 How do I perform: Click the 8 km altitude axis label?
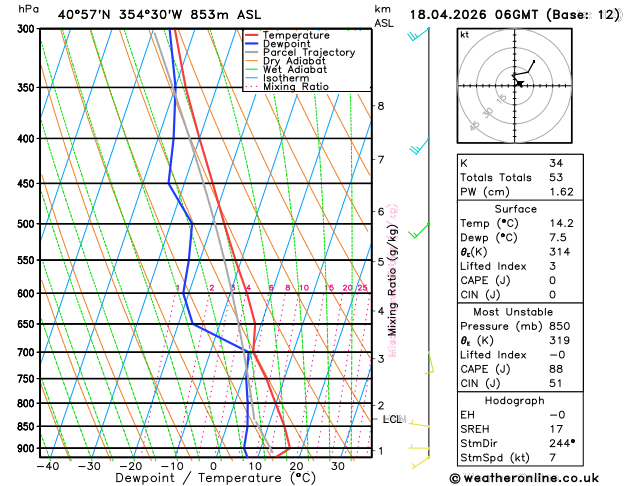click(381, 106)
